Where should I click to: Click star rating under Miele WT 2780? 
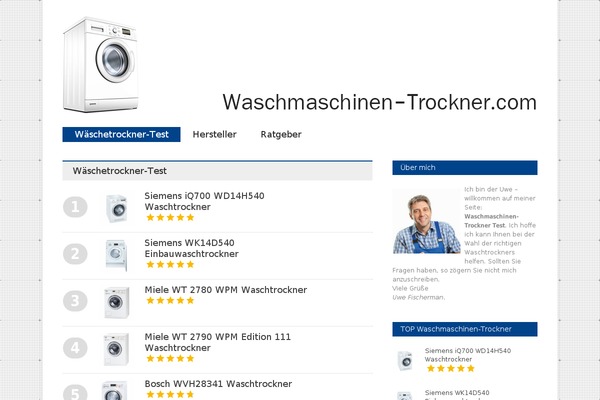[170, 300]
